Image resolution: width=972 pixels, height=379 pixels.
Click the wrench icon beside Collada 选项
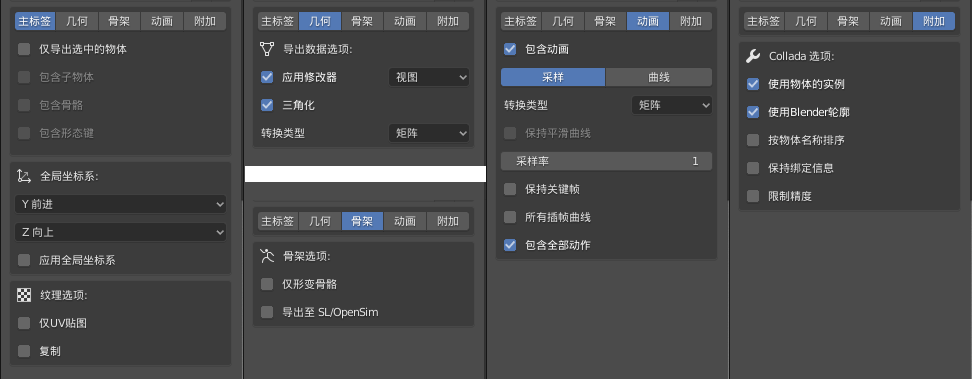[x=753, y=56]
